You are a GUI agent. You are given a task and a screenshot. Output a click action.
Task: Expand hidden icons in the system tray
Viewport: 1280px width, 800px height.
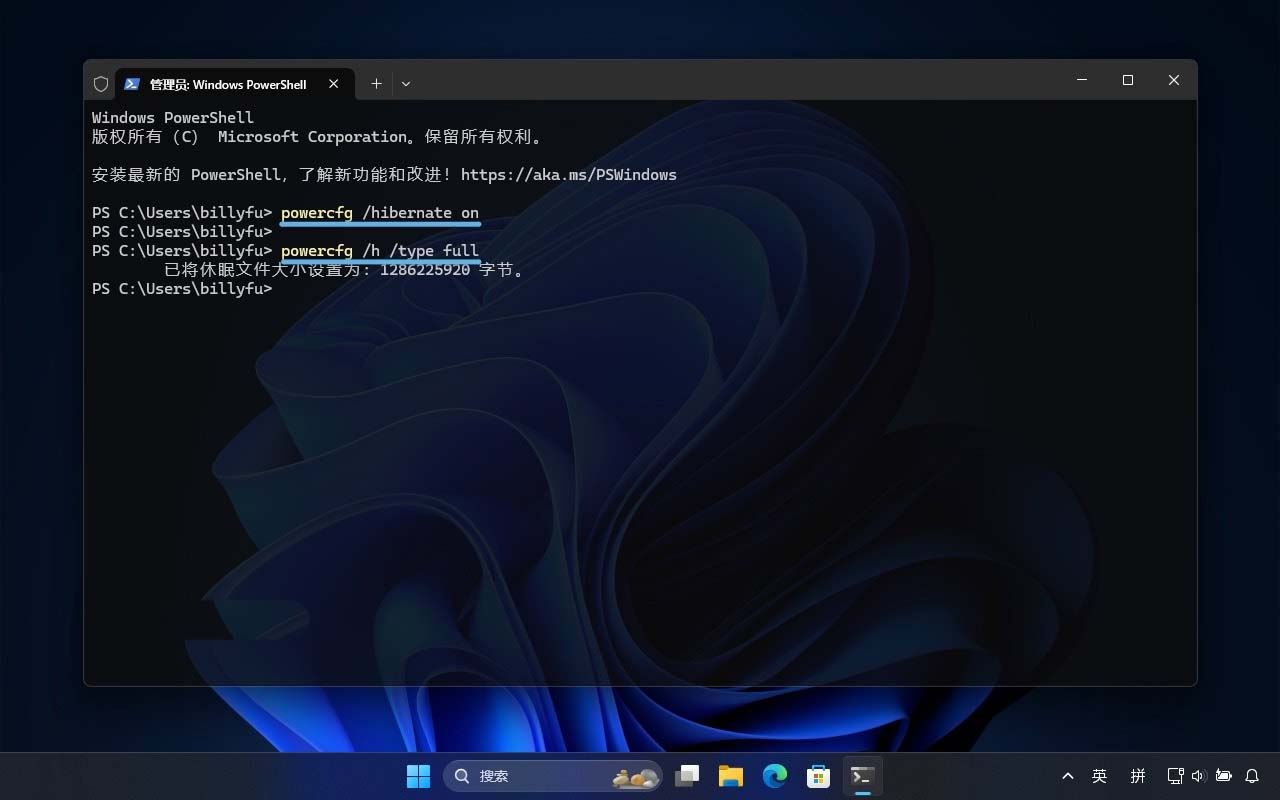[x=1068, y=775]
